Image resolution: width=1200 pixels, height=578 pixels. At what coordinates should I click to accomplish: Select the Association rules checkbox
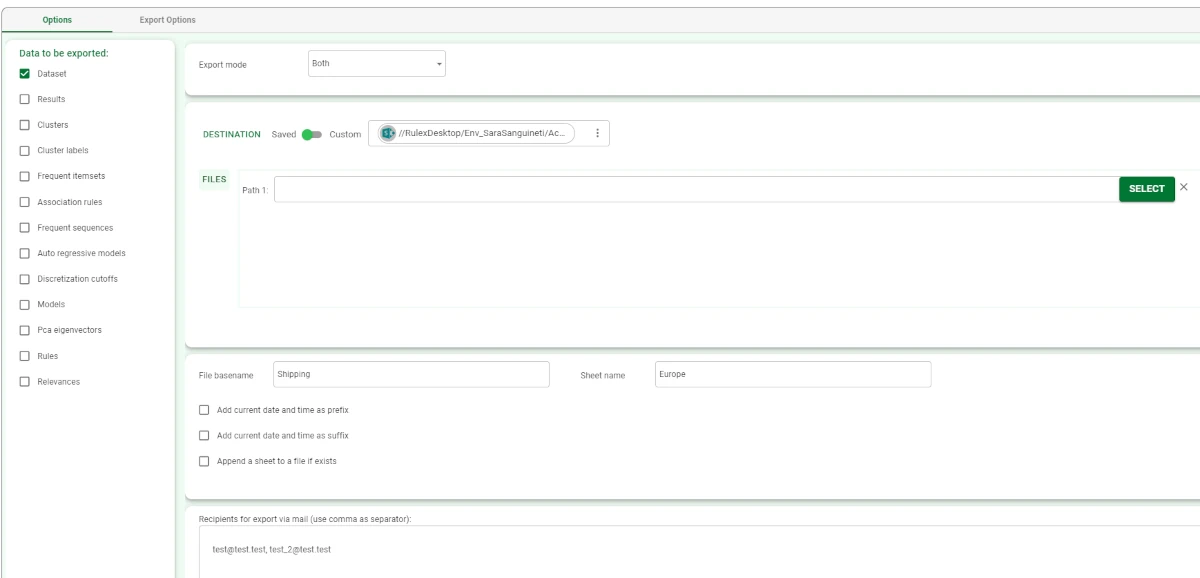point(25,202)
